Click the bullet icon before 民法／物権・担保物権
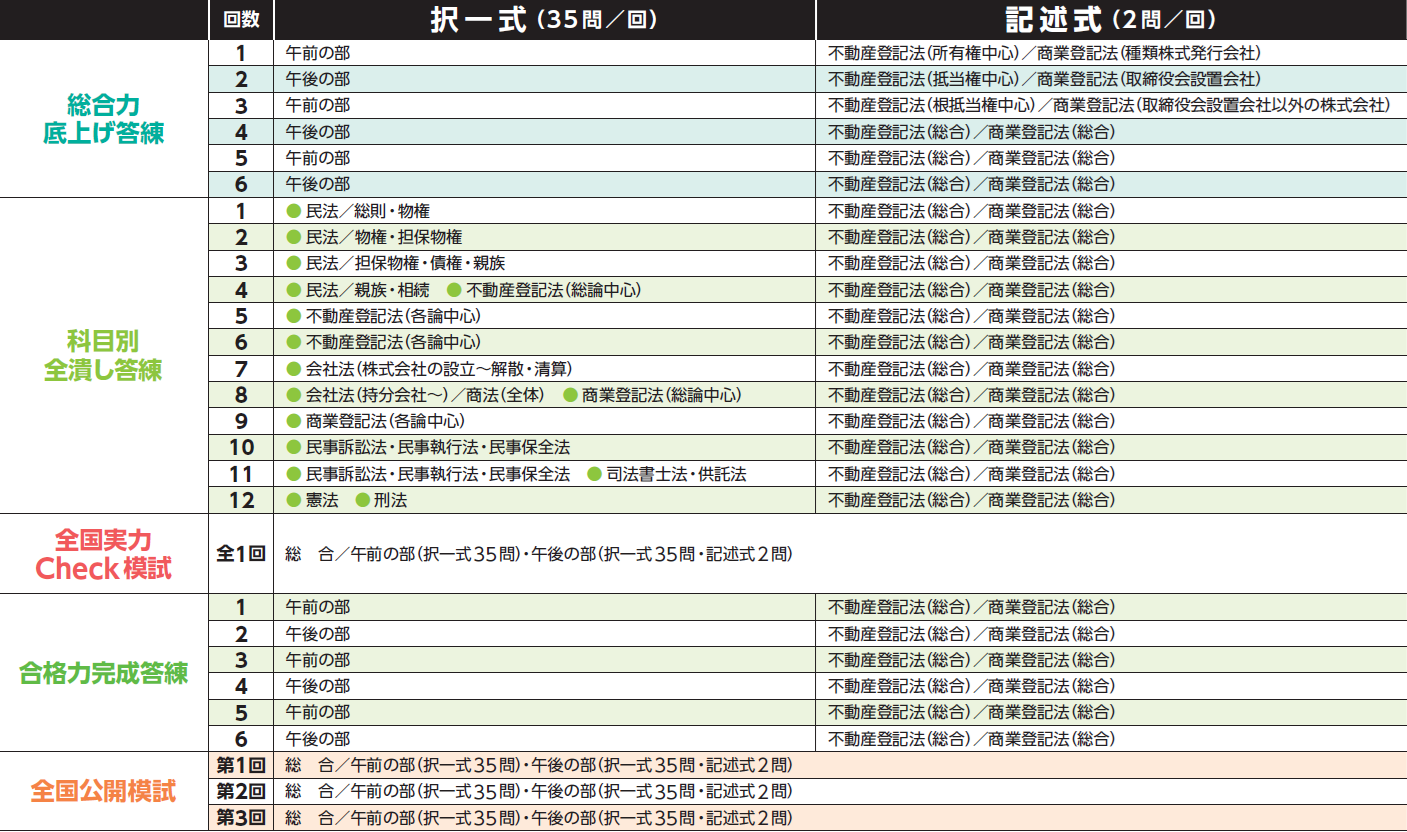The width and height of the screenshot is (1407, 832). pyautogui.click(x=291, y=237)
